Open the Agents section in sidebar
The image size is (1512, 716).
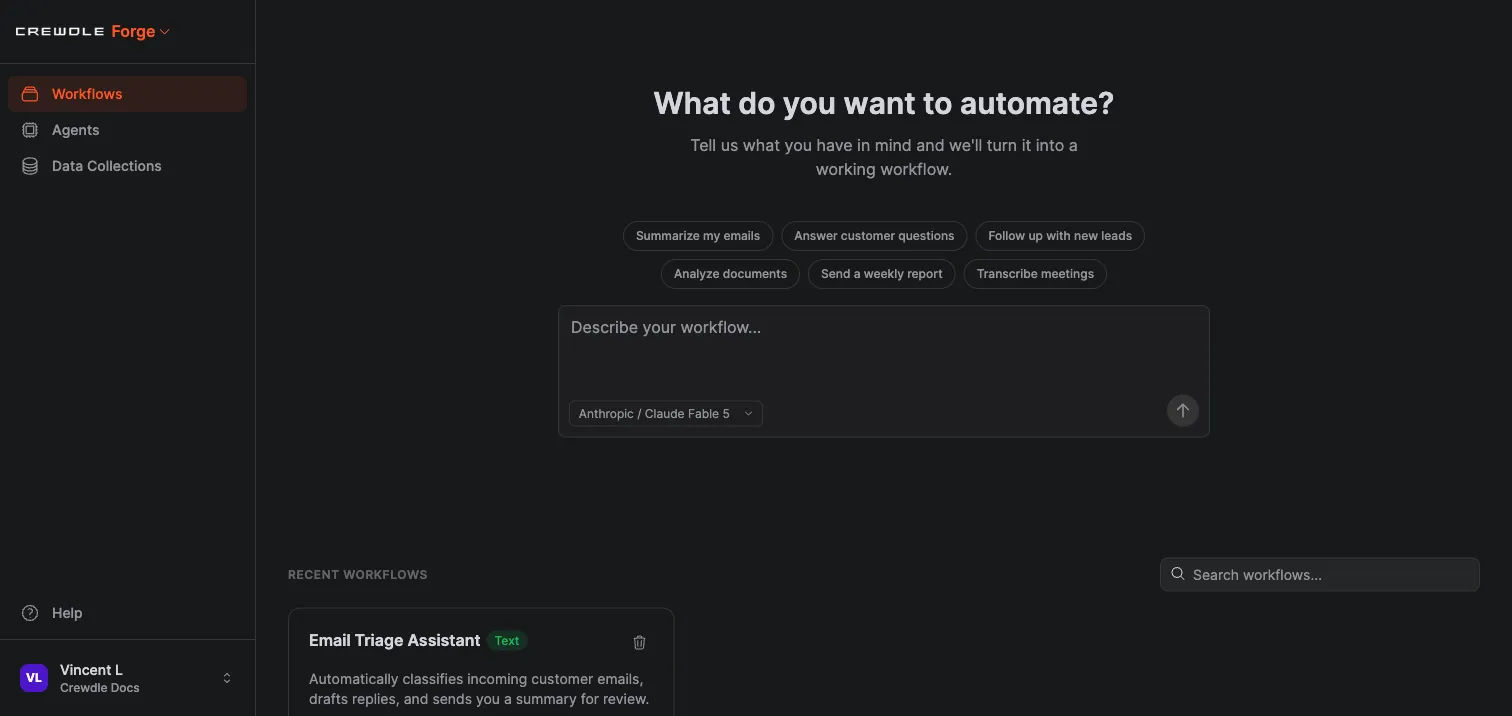[127, 130]
